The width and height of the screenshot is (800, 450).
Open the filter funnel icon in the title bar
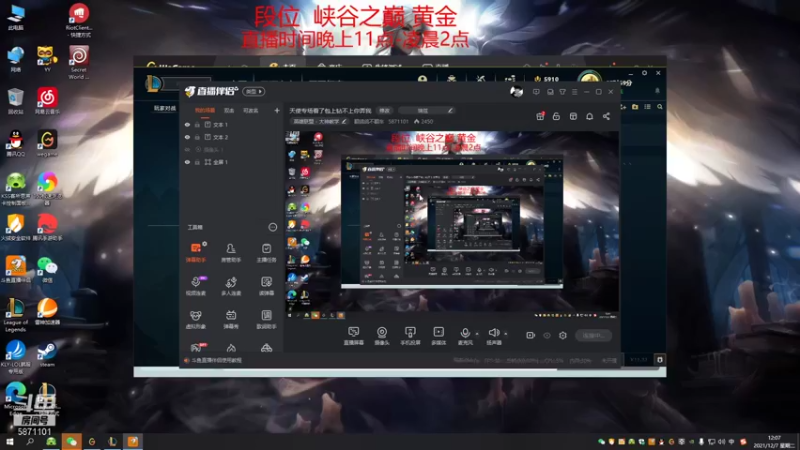tap(562, 92)
